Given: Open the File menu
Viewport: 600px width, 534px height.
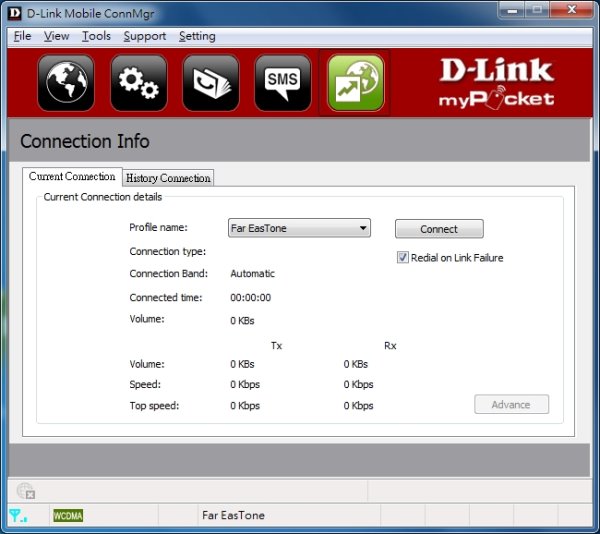Looking at the screenshot, I should [22, 36].
